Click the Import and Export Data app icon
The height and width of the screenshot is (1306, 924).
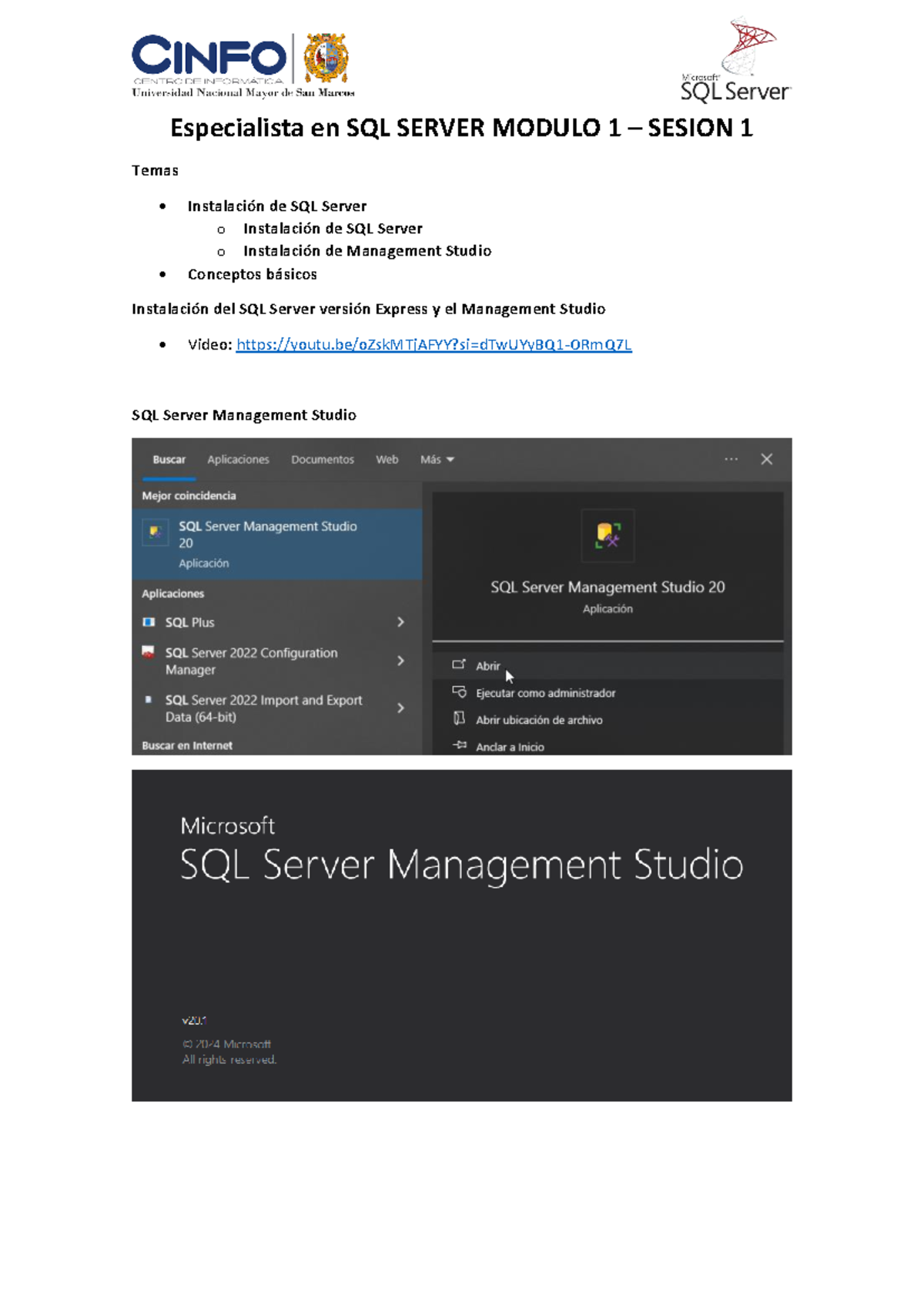click(149, 699)
